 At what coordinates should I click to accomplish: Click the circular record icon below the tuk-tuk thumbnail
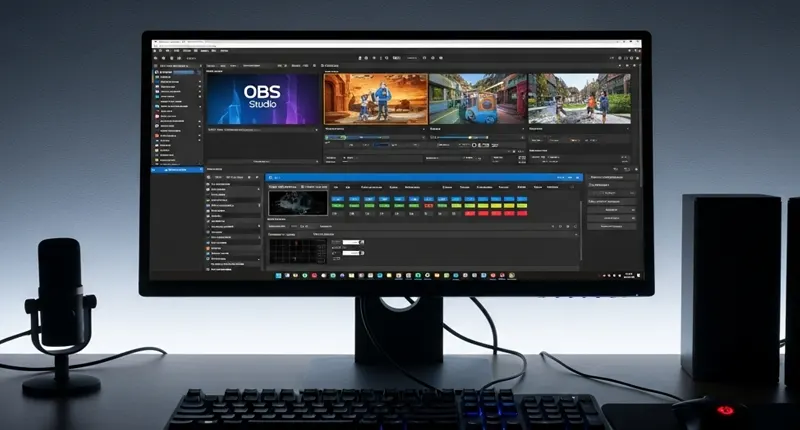pos(474,145)
